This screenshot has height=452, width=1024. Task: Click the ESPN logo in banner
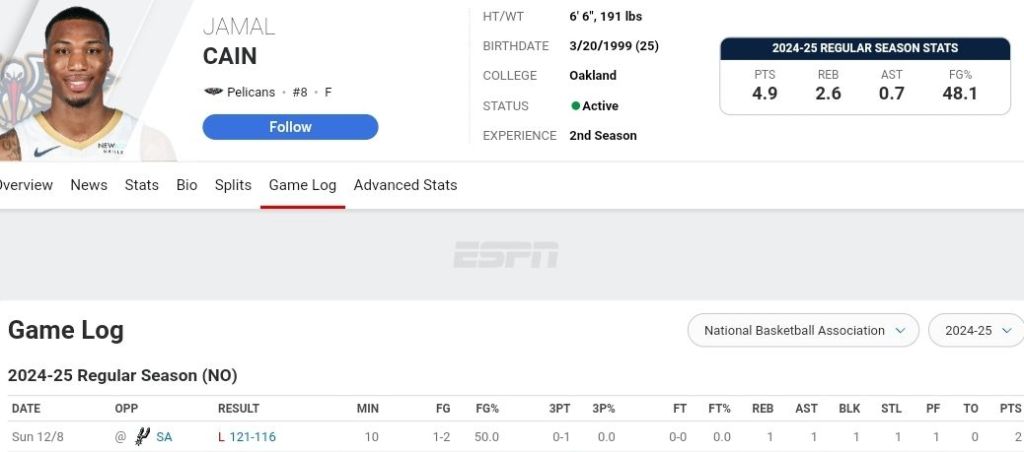coord(506,255)
